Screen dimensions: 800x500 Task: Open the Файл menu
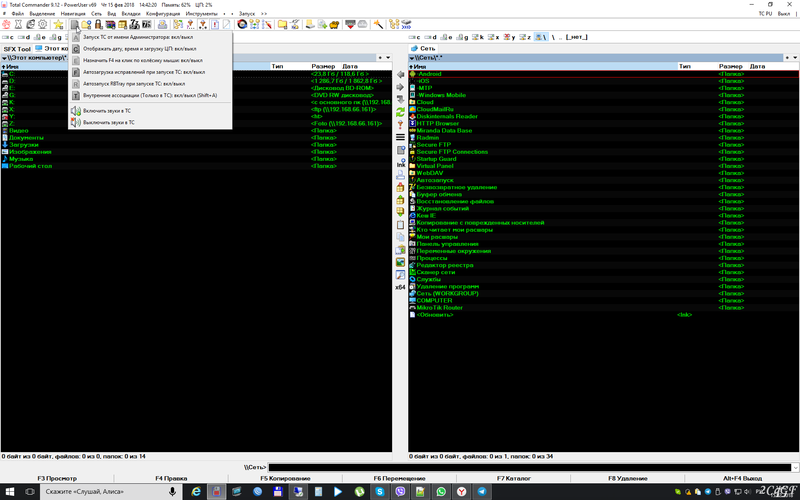[x=17, y=14]
